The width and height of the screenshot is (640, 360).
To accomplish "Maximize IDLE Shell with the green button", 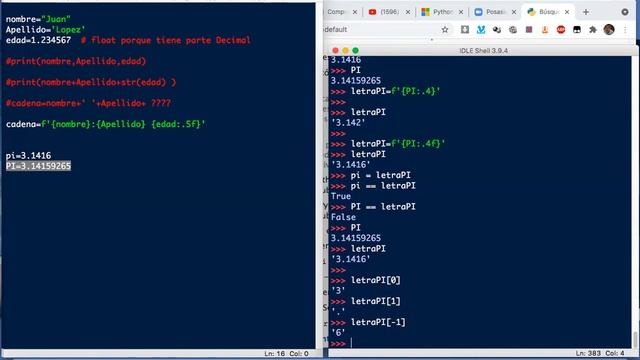I will 356,51.
